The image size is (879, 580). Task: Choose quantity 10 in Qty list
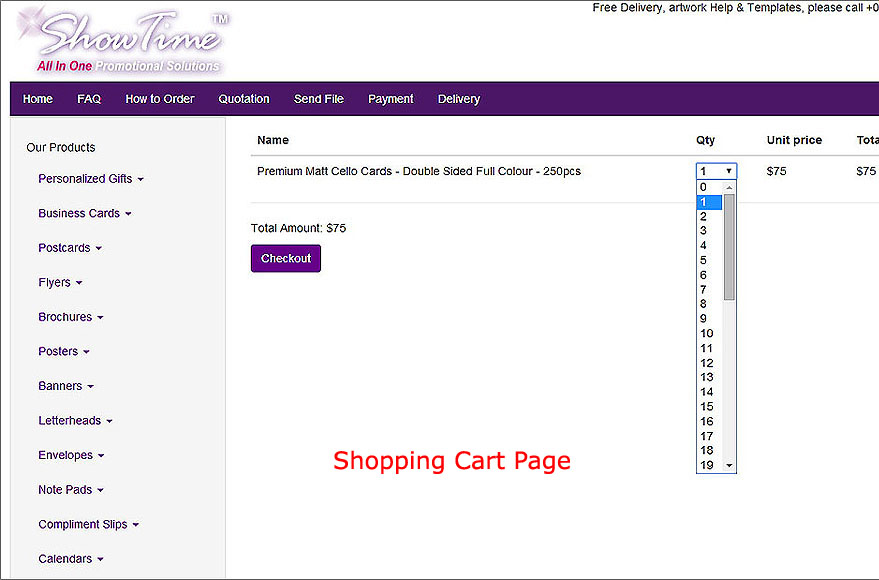pyautogui.click(x=710, y=333)
